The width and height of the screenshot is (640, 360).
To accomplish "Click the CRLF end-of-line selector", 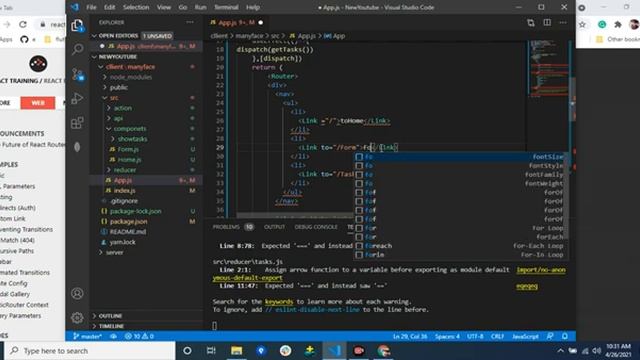I will 497,336.
